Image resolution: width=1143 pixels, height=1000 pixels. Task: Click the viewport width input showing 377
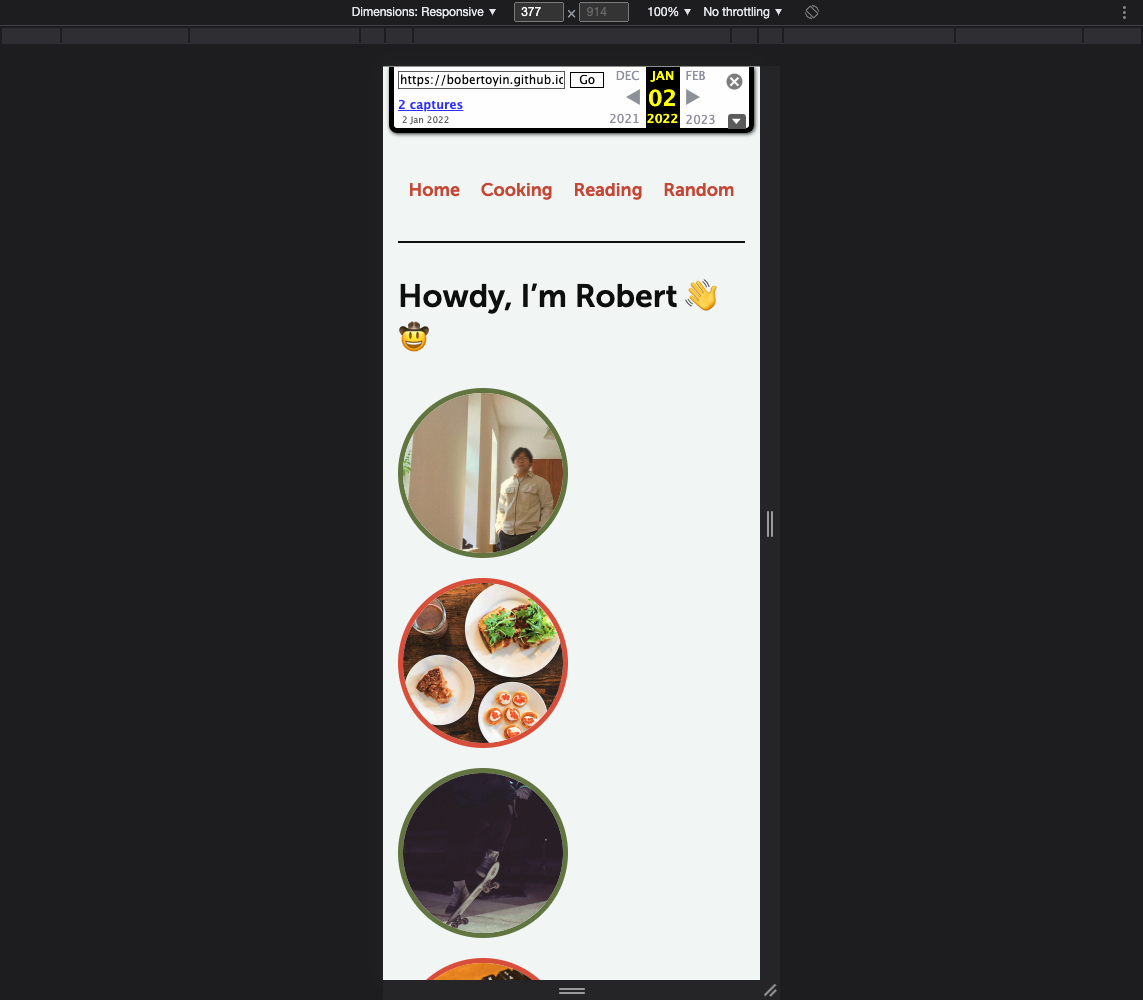click(x=538, y=12)
